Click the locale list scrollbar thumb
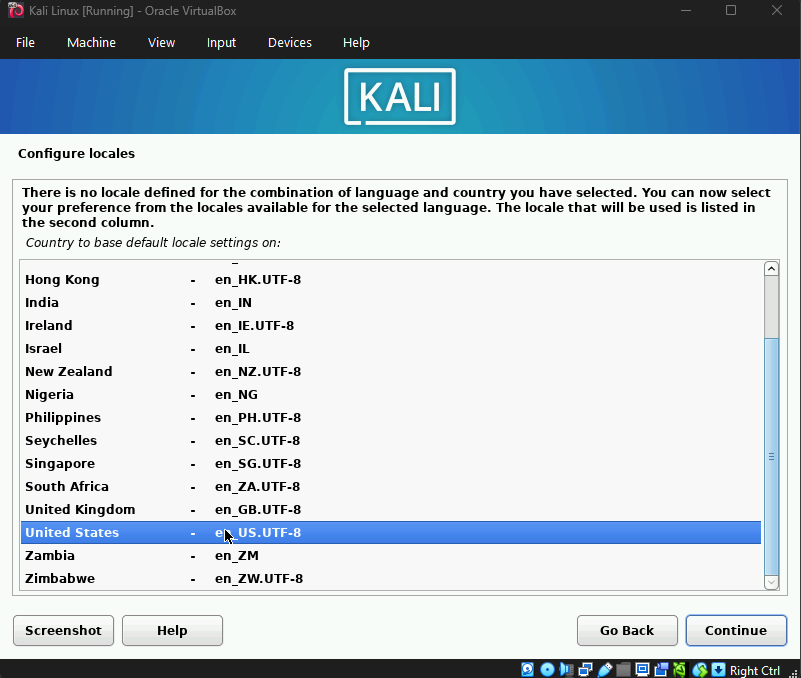 (771, 455)
